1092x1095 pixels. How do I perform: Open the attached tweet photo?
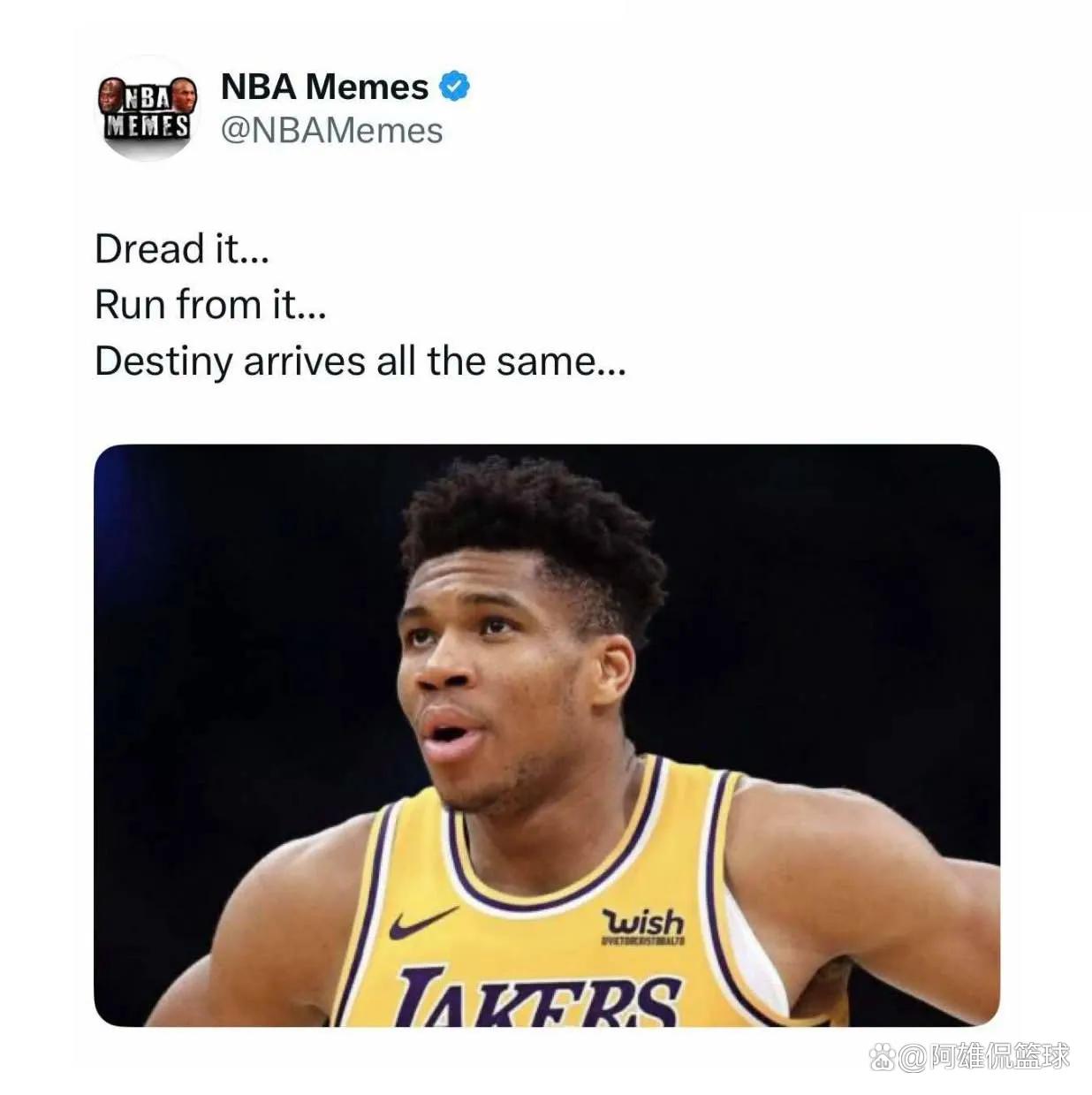coord(547,735)
